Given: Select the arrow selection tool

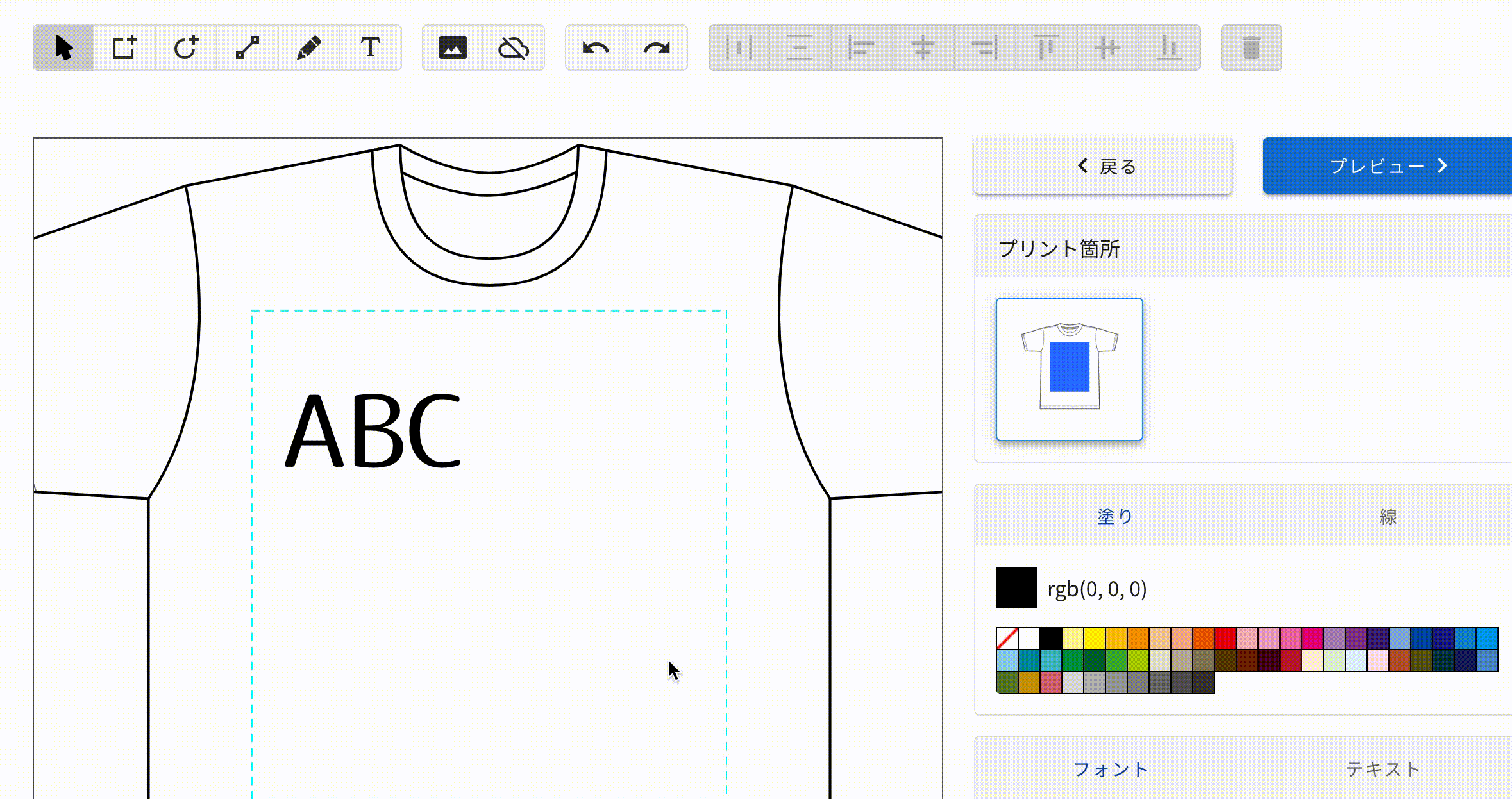Looking at the screenshot, I should (64, 47).
